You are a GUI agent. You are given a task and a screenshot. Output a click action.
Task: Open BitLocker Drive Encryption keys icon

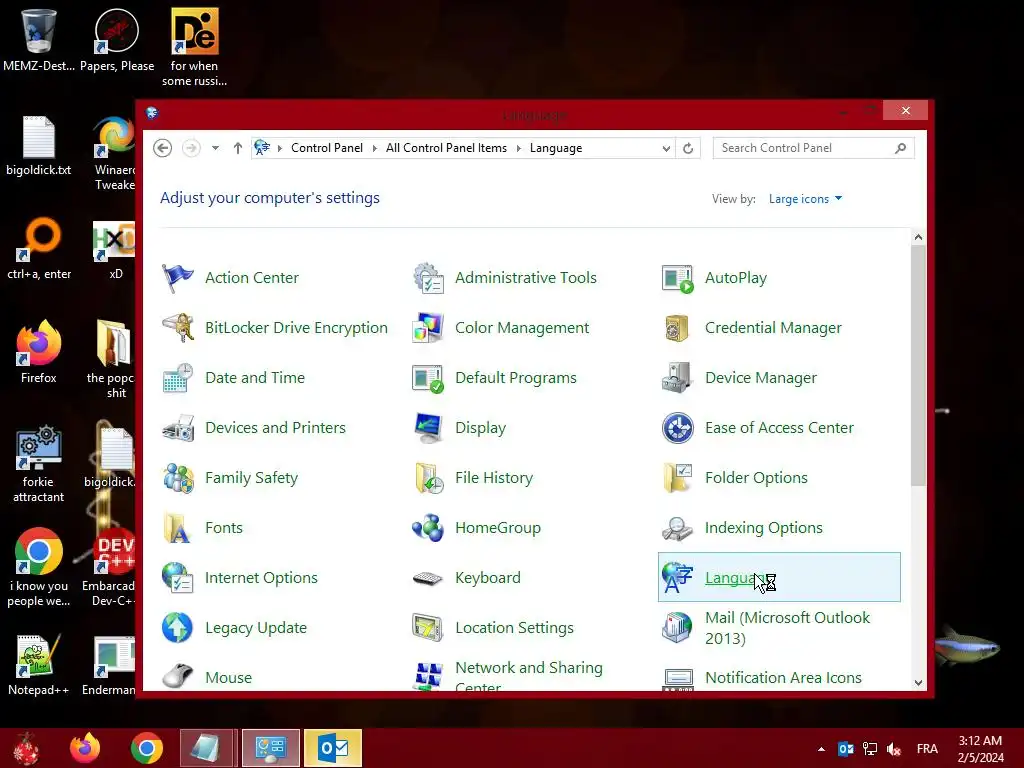click(x=178, y=328)
